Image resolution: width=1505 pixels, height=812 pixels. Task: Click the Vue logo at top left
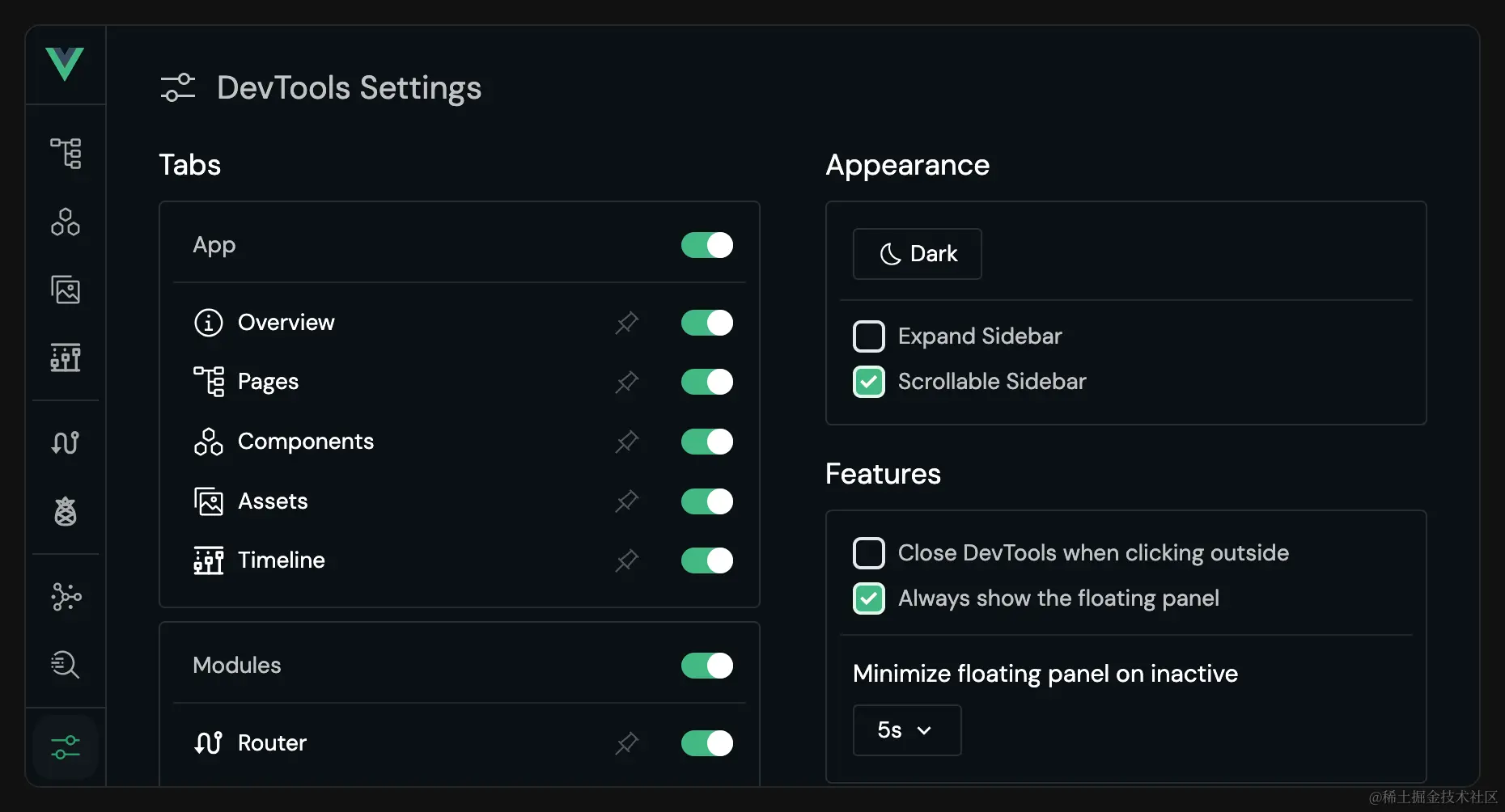[x=65, y=64]
